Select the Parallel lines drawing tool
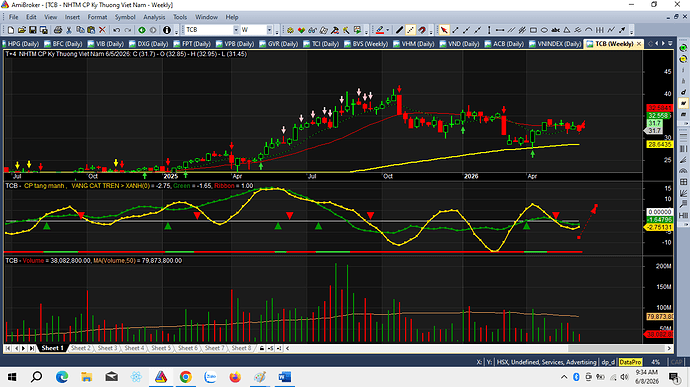 click(x=510, y=30)
